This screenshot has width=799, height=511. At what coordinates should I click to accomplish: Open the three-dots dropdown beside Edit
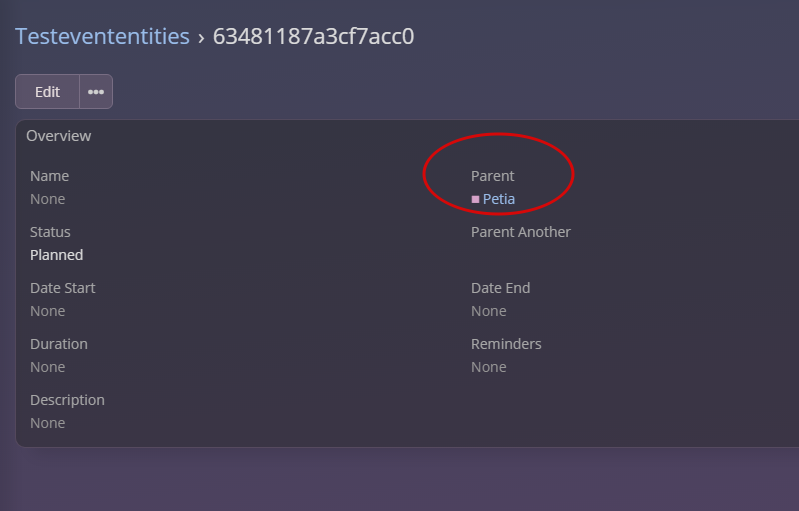coord(96,91)
